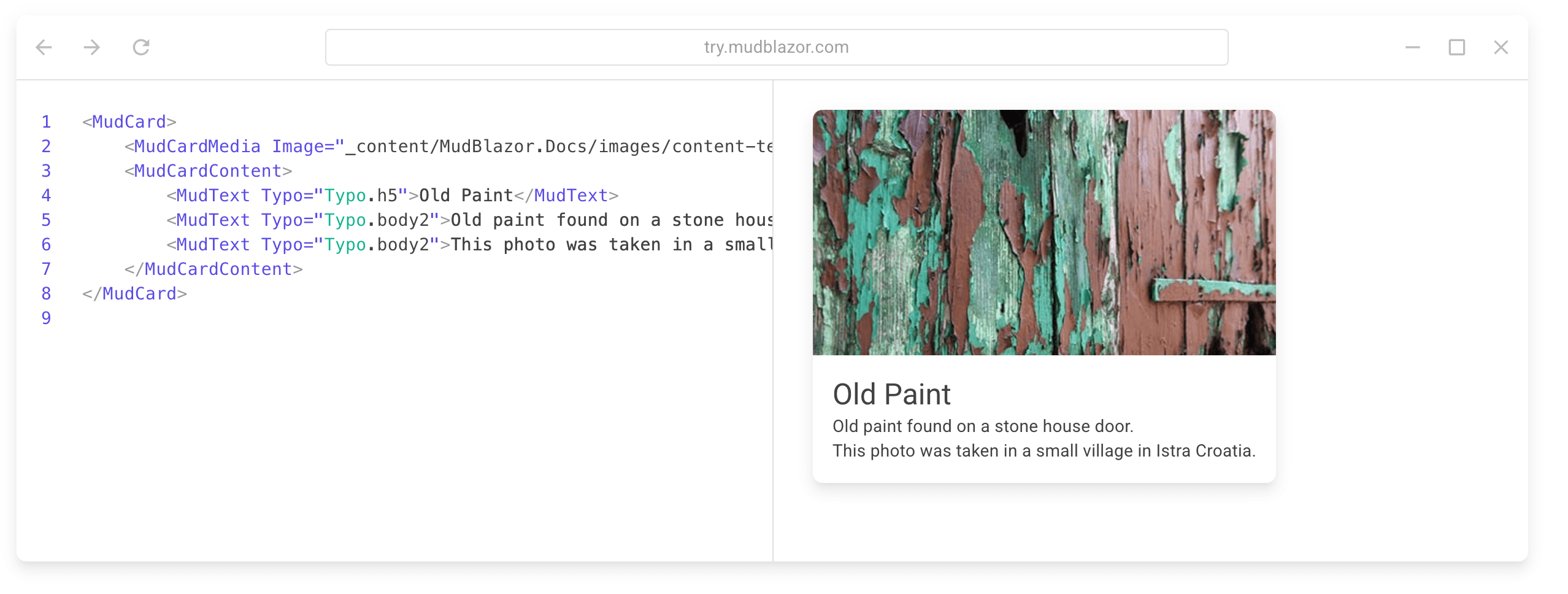Screen dimensions: 1568x594
Task: Click line number 9 in the gutter
Action: (46, 318)
